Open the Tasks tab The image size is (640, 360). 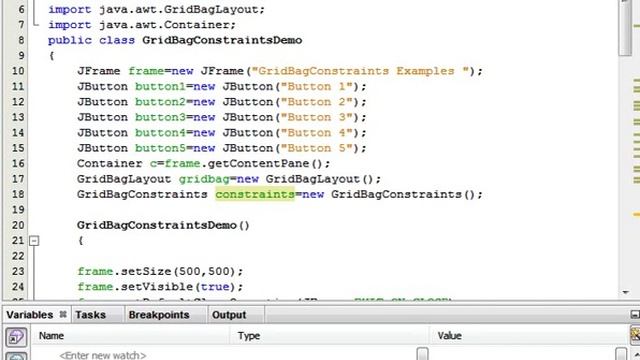tap(90, 315)
